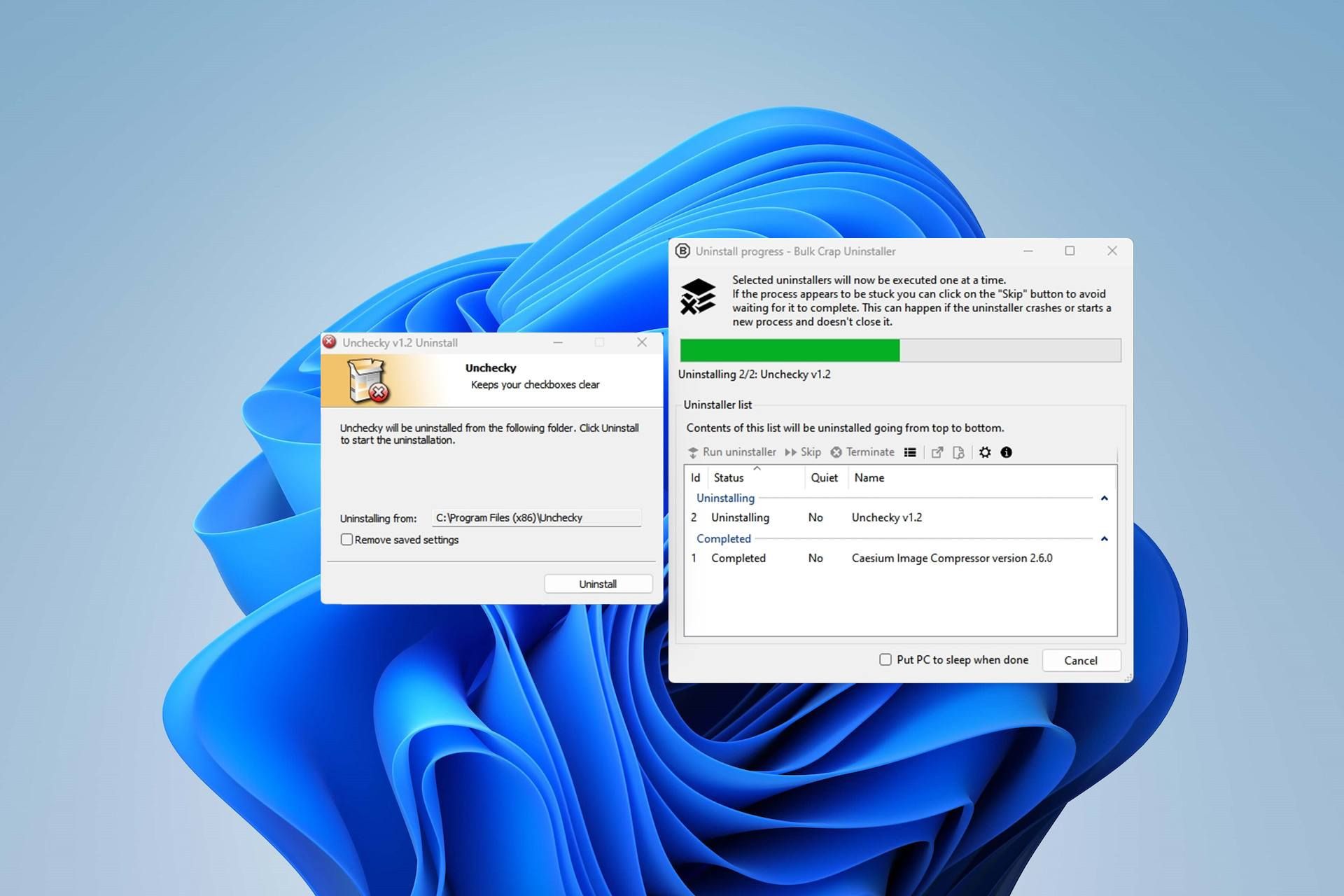Screen dimensions: 1344x896
Task: Click the green uninstall progress bar
Action: (900, 350)
